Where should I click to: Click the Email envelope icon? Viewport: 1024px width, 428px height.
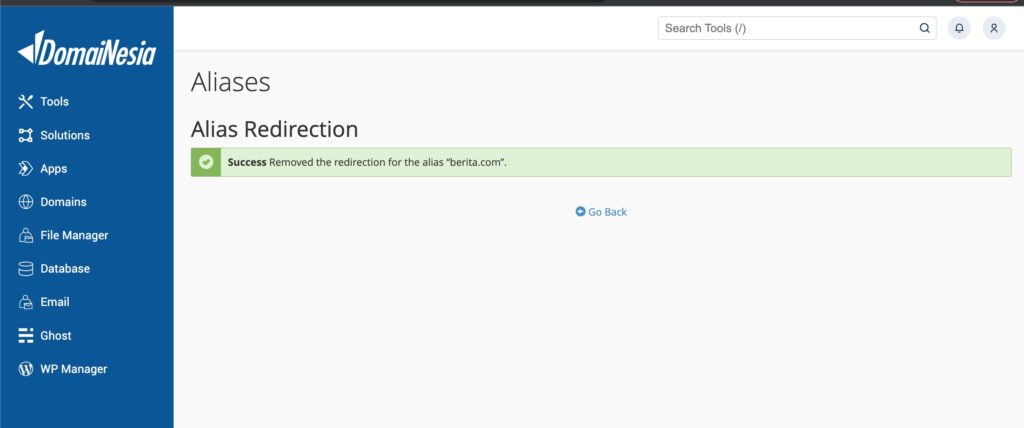click(x=26, y=302)
